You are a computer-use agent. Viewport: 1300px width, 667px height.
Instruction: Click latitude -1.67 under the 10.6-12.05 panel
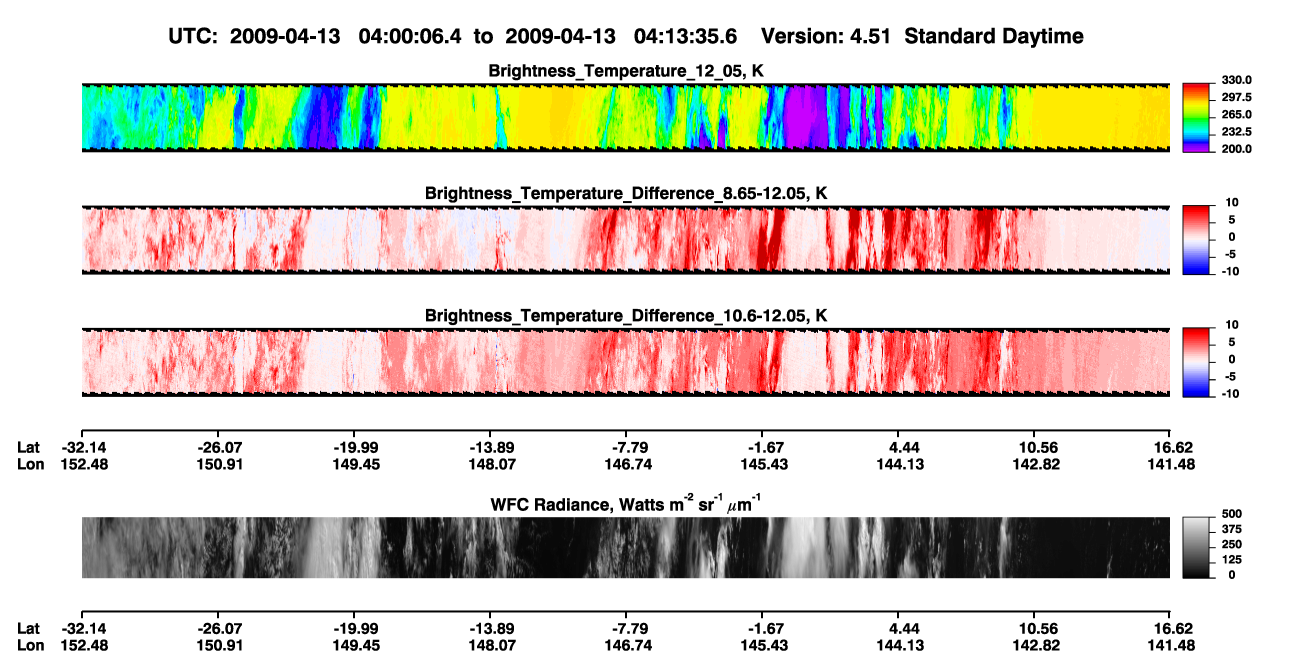[x=765, y=447]
